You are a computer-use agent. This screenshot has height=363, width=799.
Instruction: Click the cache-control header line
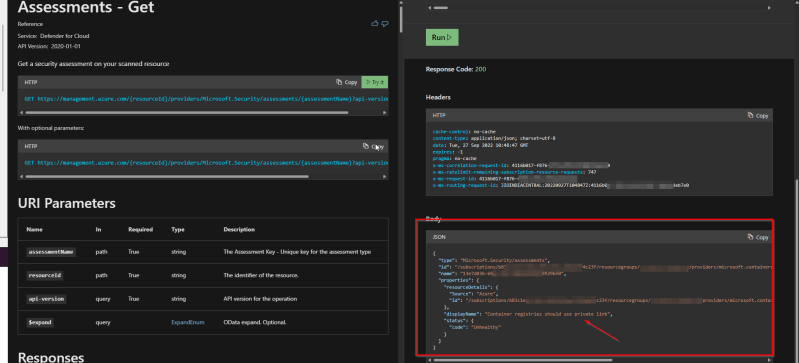[x=464, y=132]
